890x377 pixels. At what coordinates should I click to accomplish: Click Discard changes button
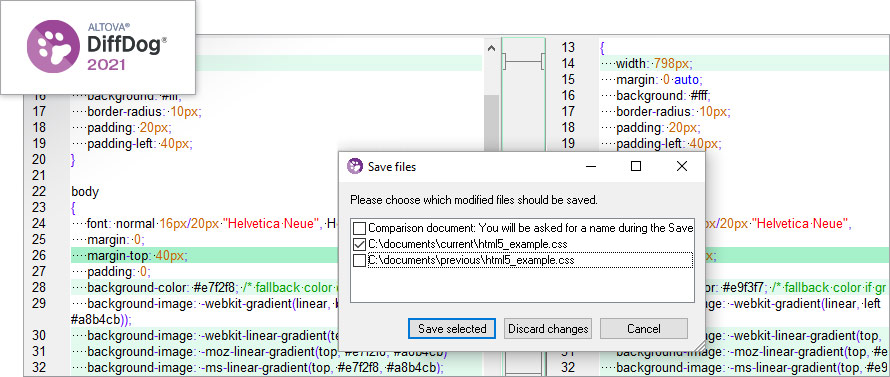pyautogui.click(x=548, y=329)
